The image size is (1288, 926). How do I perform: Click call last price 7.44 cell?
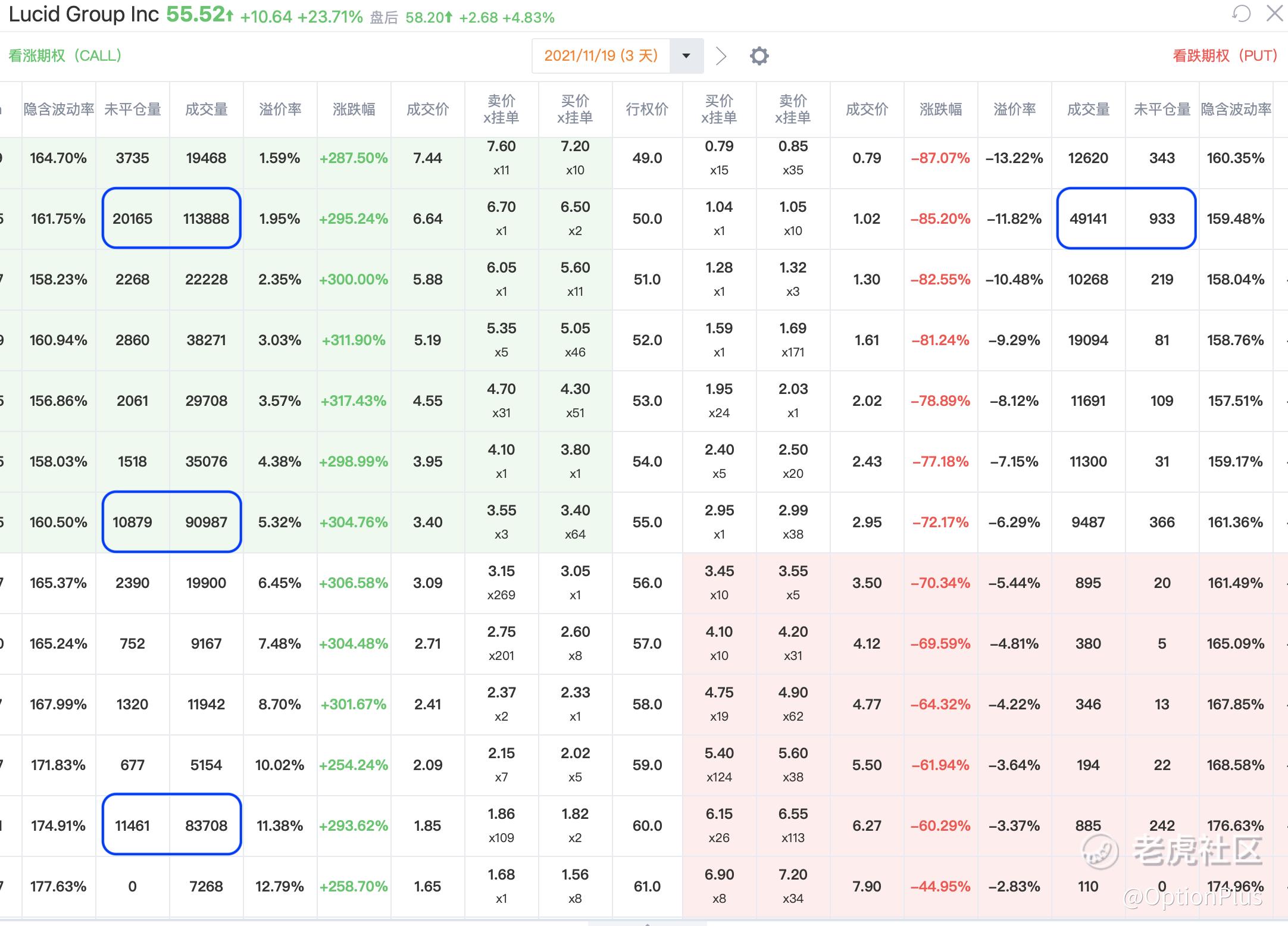tap(427, 158)
